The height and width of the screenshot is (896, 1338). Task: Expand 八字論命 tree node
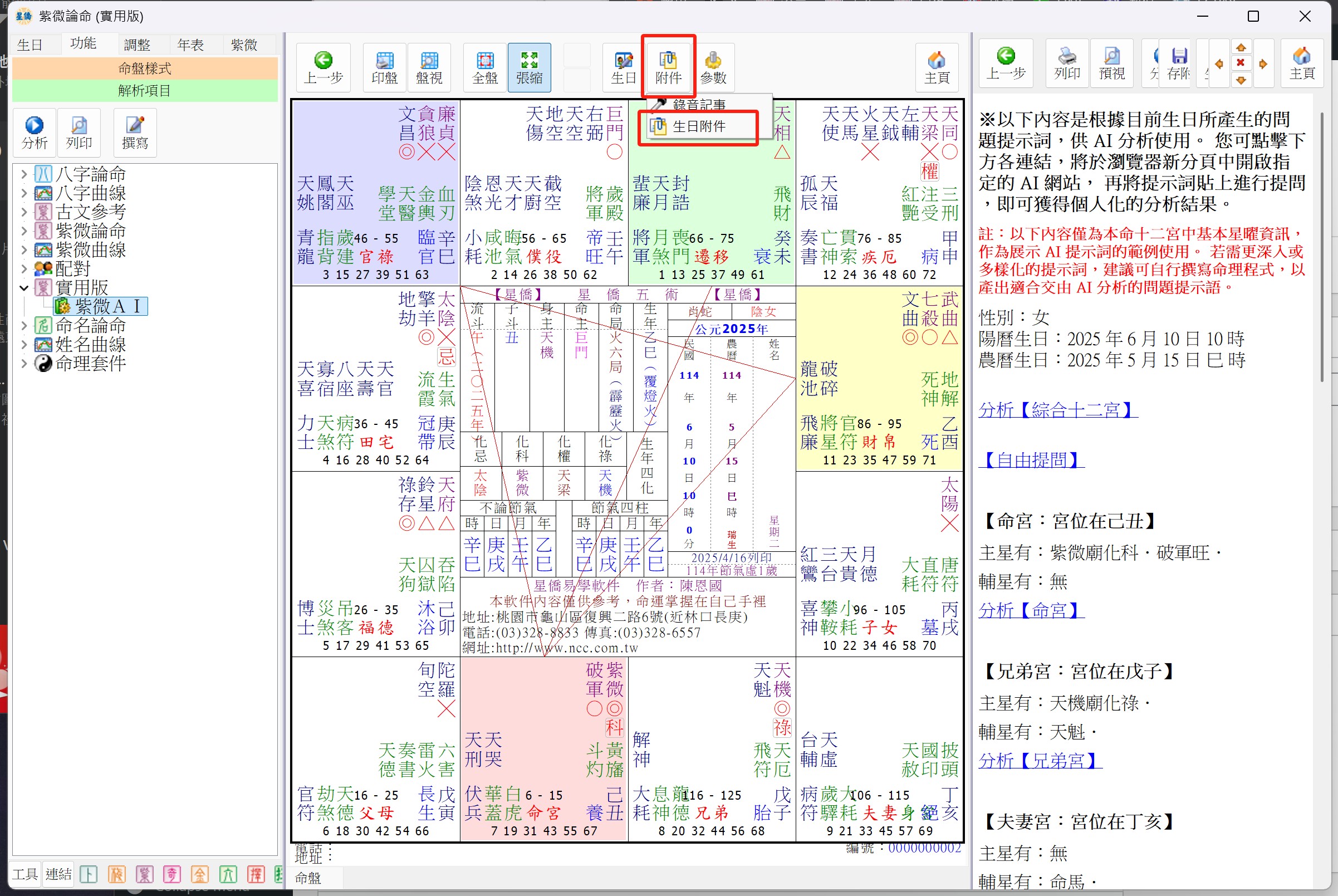pyautogui.click(x=24, y=174)
